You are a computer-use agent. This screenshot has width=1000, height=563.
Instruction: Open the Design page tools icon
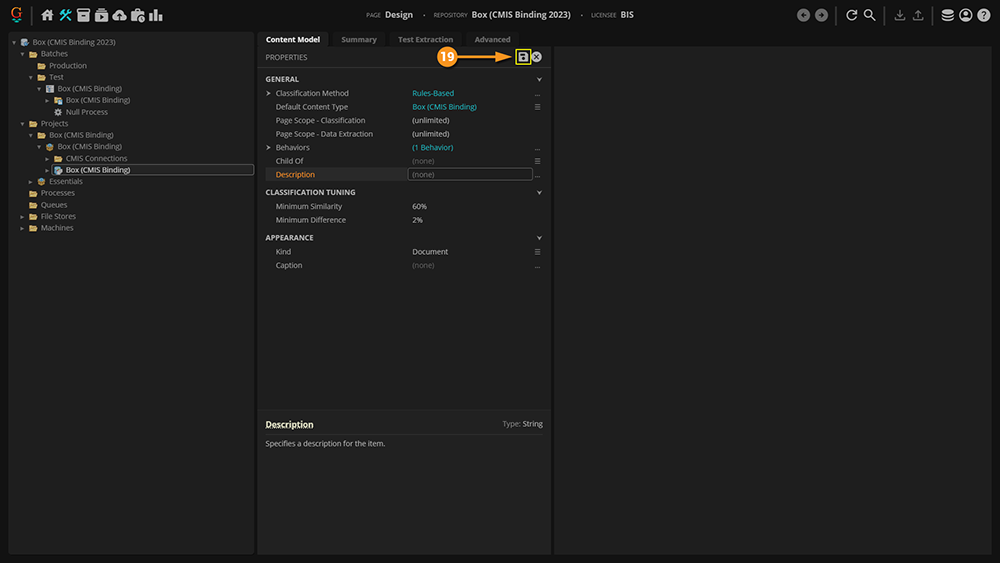tap(65, 15)
